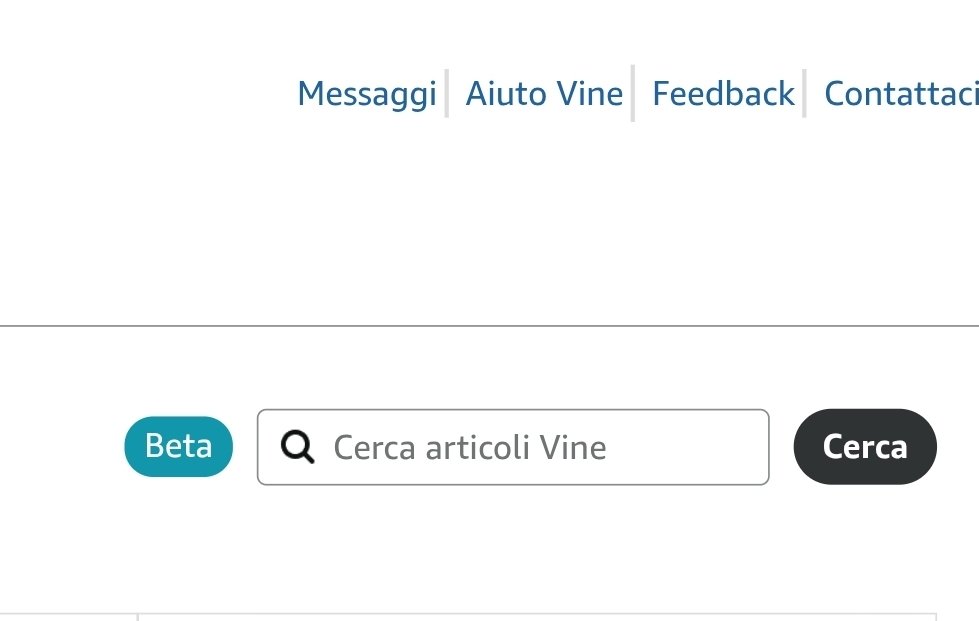The image size is (979, 621).
Task: Click the placeholder text Cerca articoli Vine
Action: (x=470, y=447)
